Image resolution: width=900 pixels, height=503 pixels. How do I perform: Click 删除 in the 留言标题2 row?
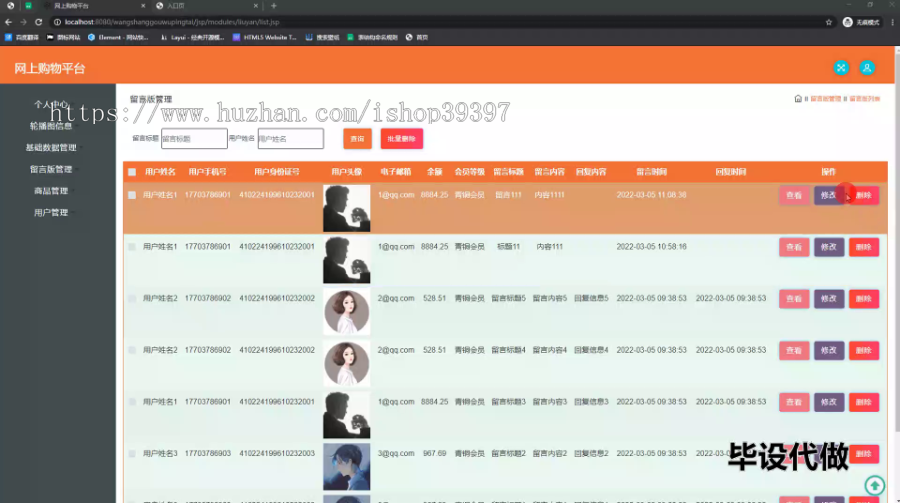click(x=863, y=454)
